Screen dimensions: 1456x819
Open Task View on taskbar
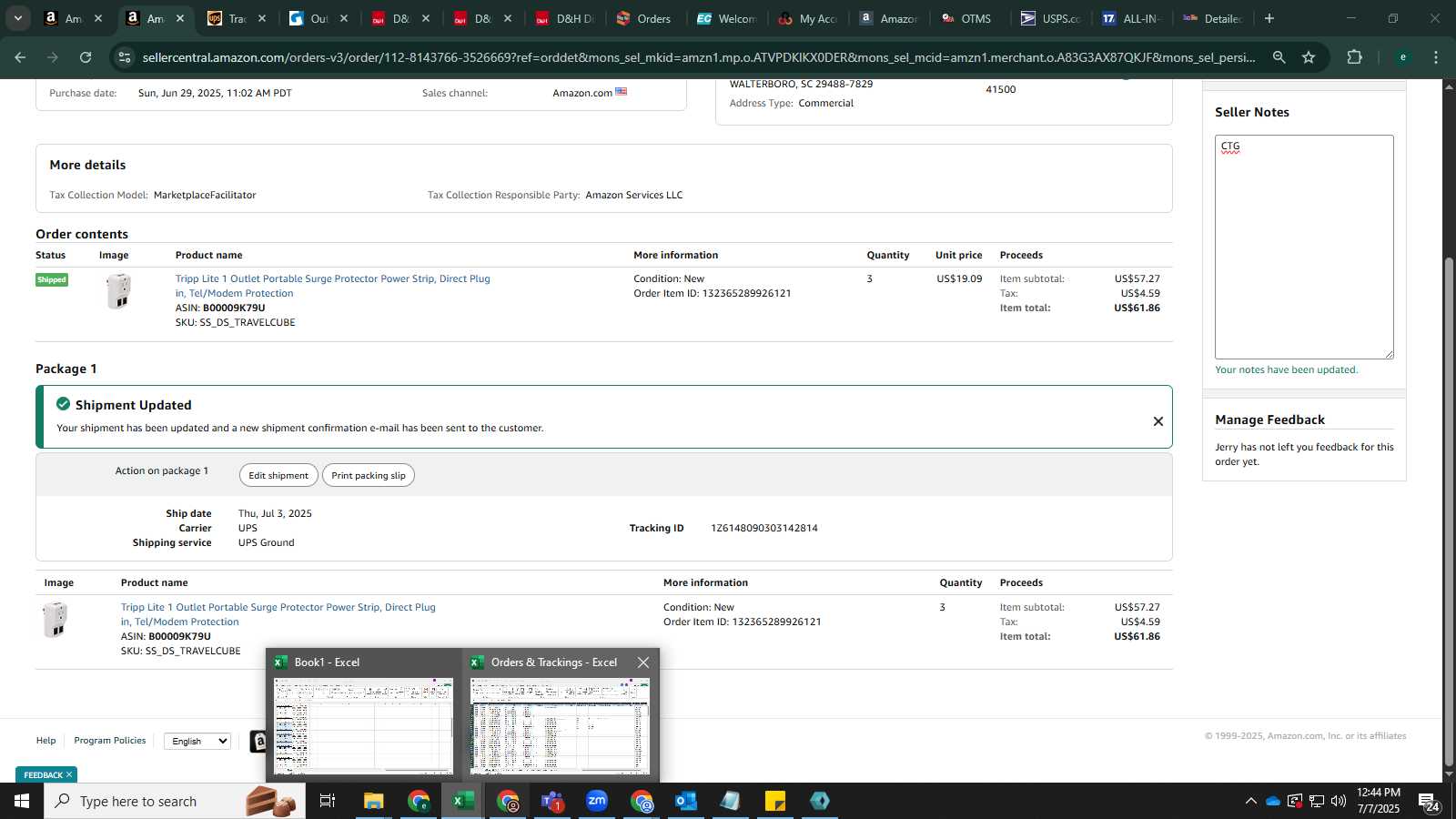328,801
